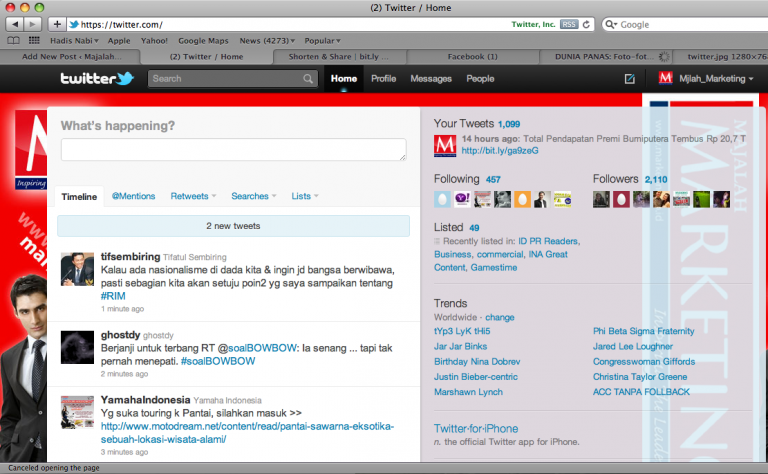Click the RSS badge in address bar
This screenshot has width=768, height=474.
click(568, 24)
